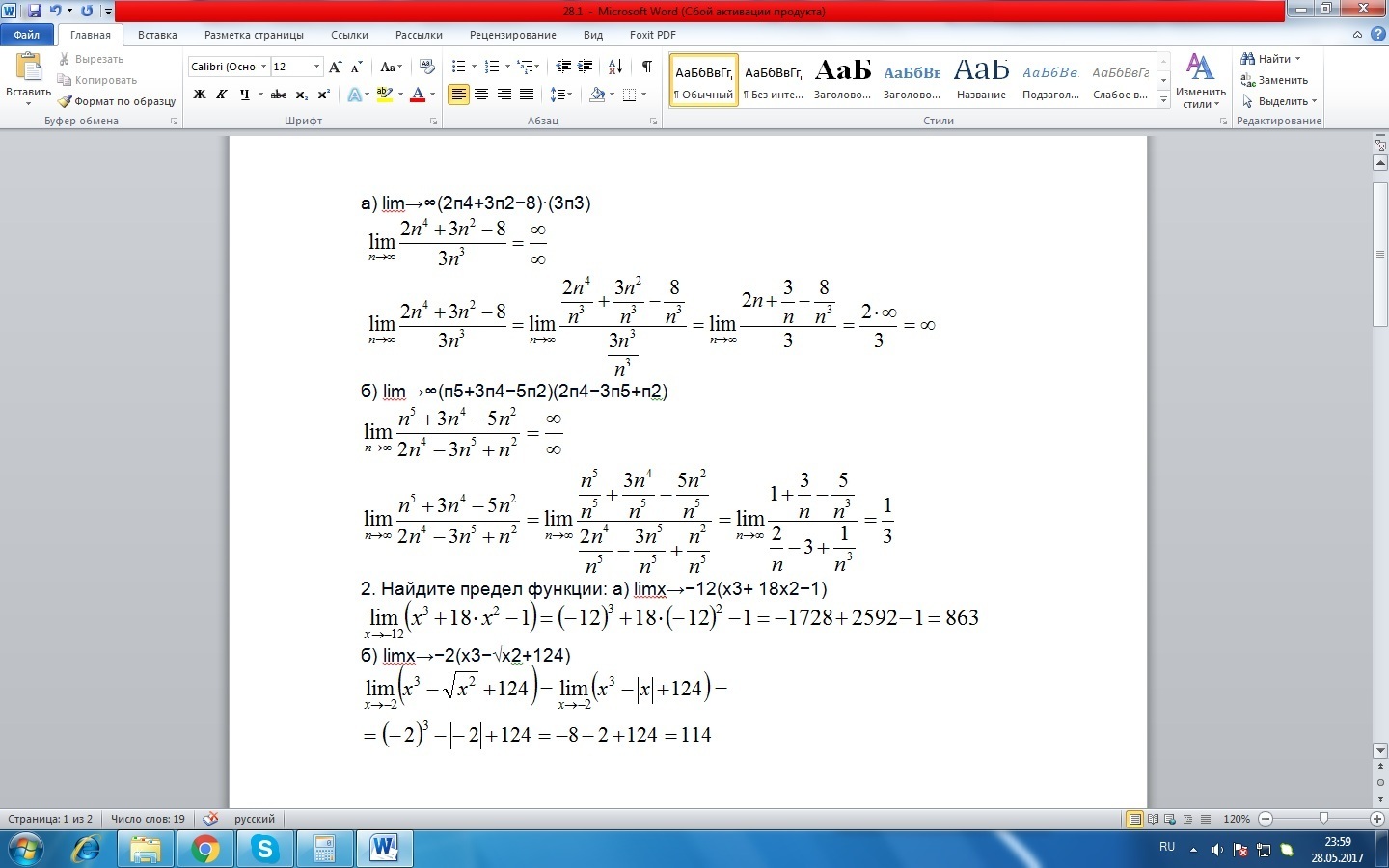
Task: Toggle superscript x² formatting
Action: coord(323,95)
